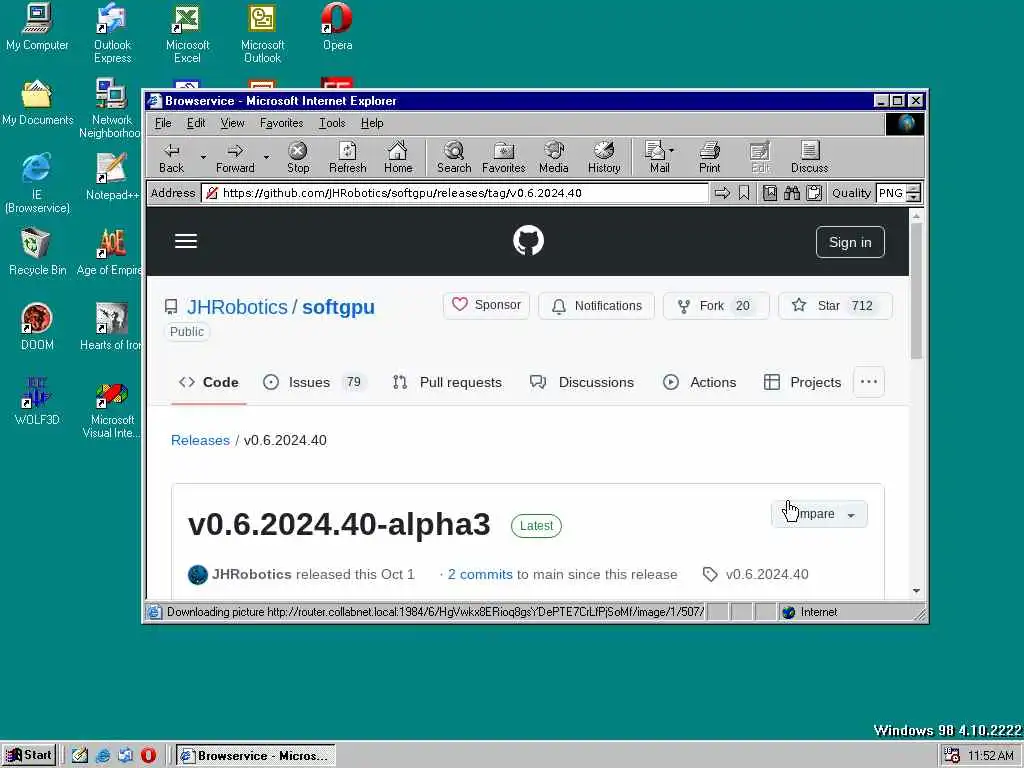Open the Back history dropdown arrow
This screenshot has width=1024, height=768.
(203, 157)
